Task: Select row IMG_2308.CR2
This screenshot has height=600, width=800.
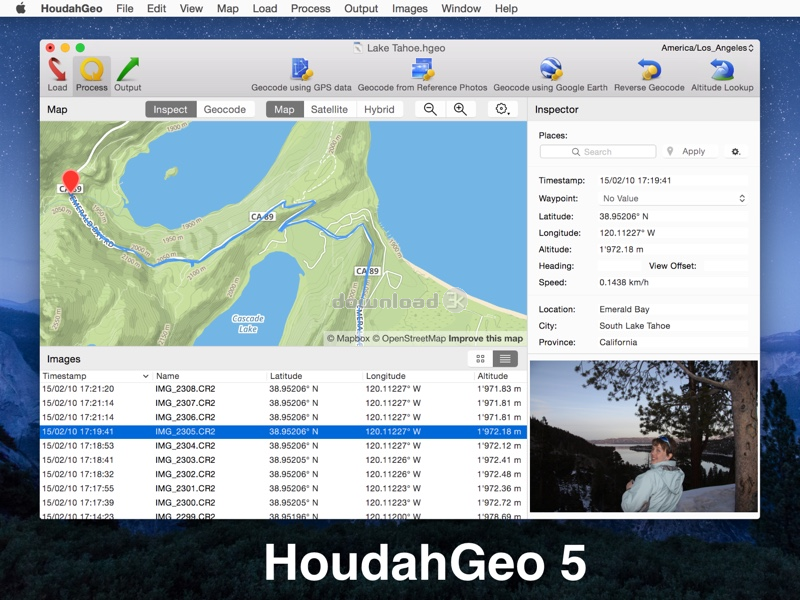Action: [283, 389]
